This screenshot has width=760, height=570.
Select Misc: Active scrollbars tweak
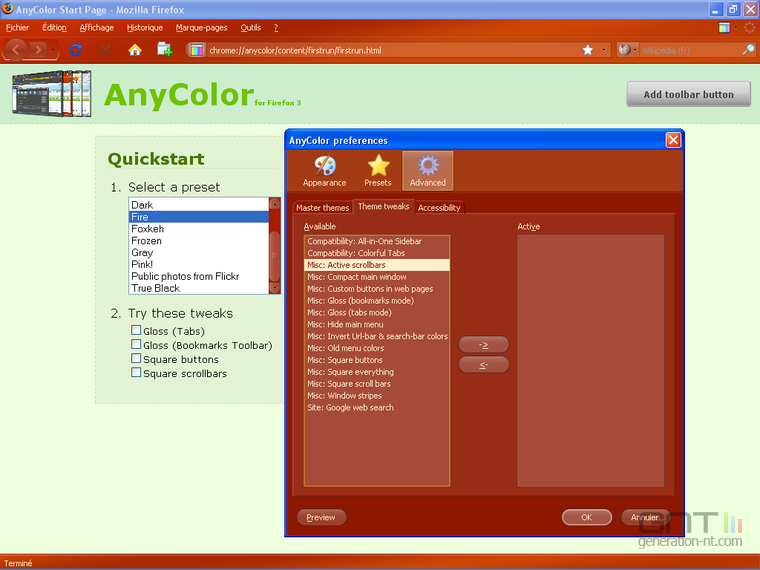click(377, 265)
